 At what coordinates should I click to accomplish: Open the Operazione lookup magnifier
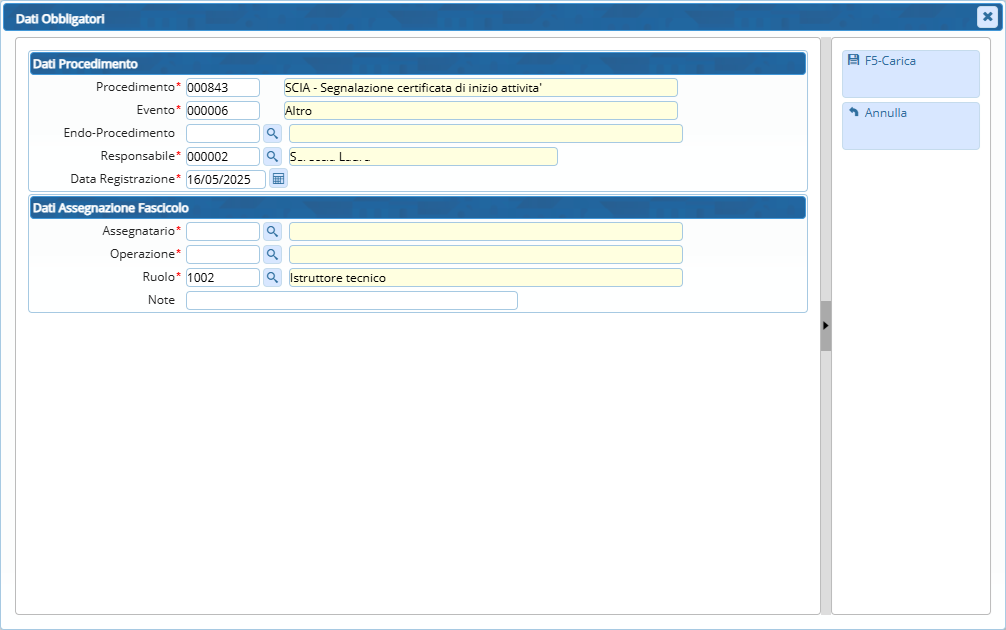click(x=272, y=254)
